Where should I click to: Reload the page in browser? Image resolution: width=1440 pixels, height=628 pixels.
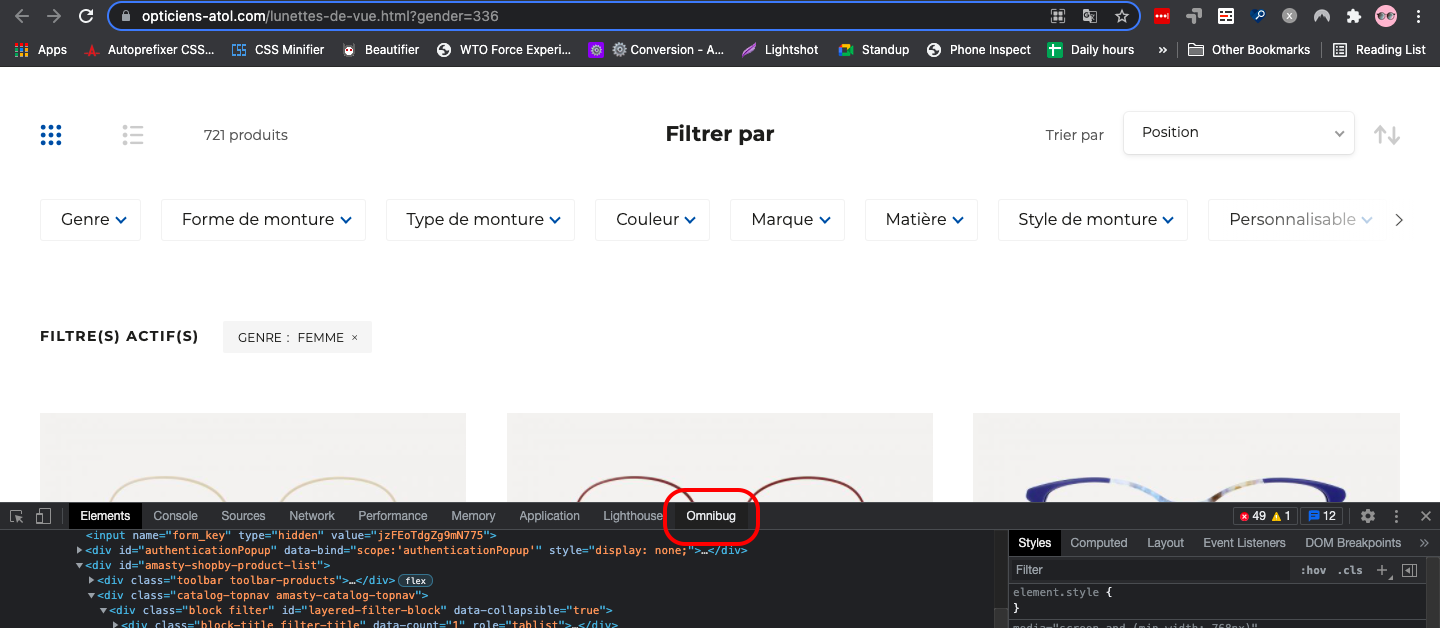click(x=86, y=16)
